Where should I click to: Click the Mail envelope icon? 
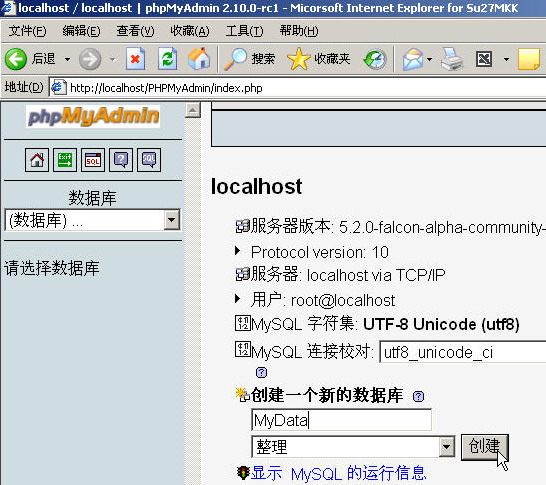412,59
